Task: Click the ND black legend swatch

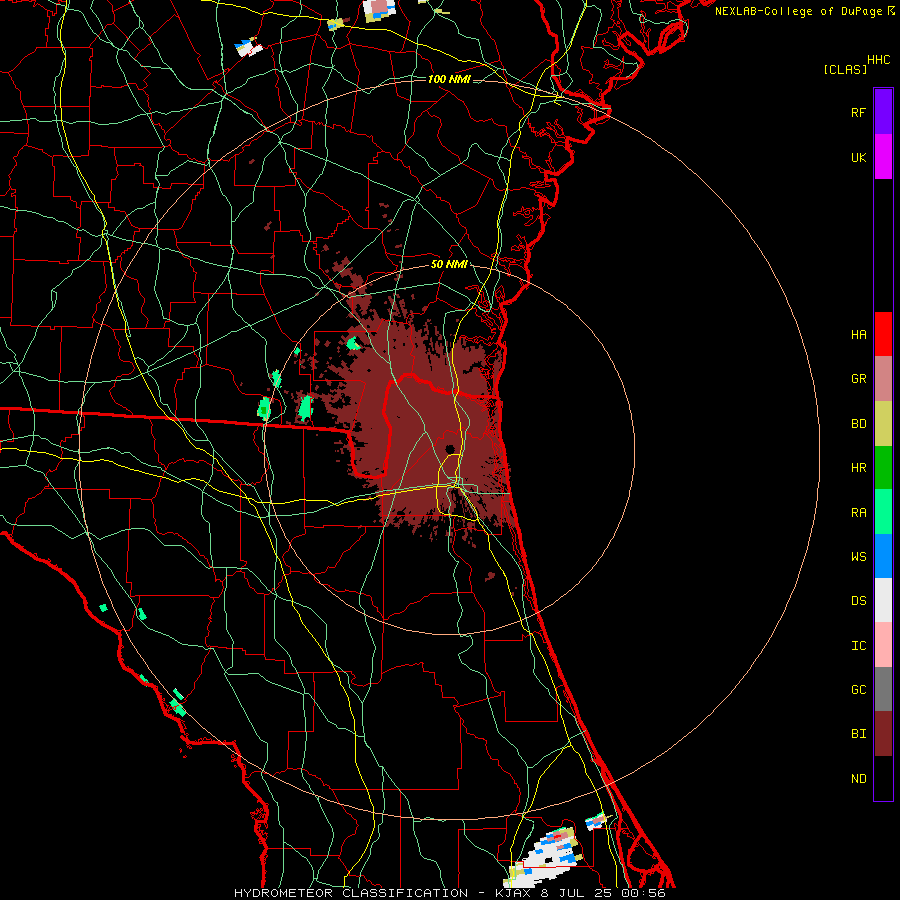Action: (883, 778)
